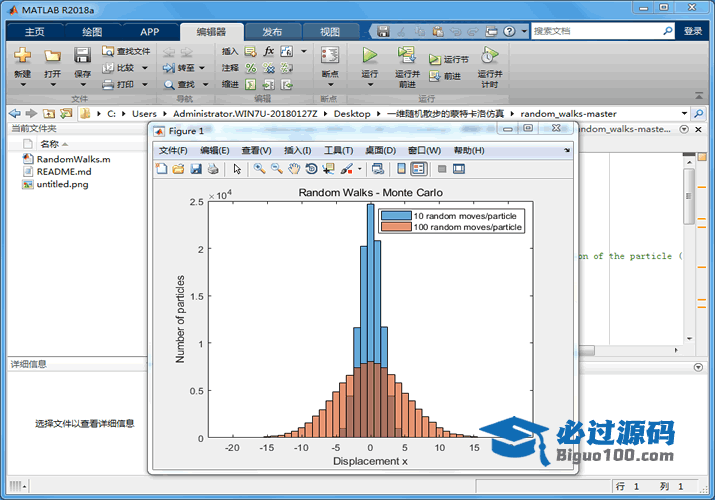This screenshot has width=715, height=500.
Task: Toggle the Data Cursor tool in Figure 1
Action: pyautogui.click(x=328, y=169)
